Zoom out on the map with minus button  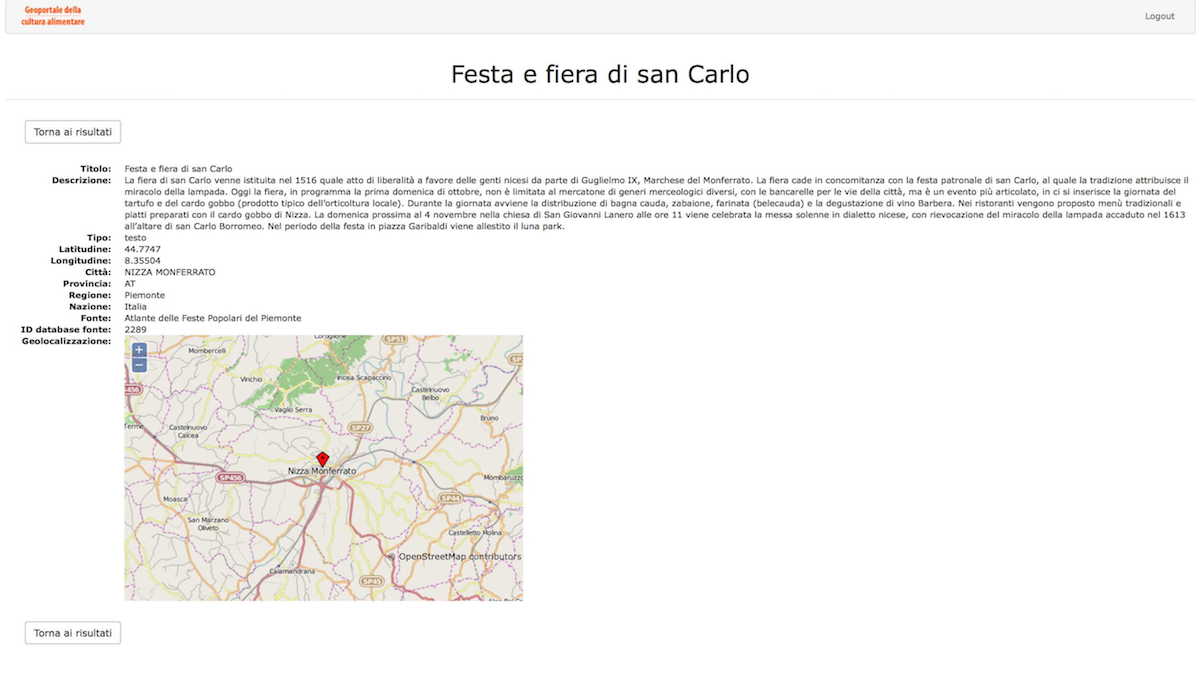(139, 366)
